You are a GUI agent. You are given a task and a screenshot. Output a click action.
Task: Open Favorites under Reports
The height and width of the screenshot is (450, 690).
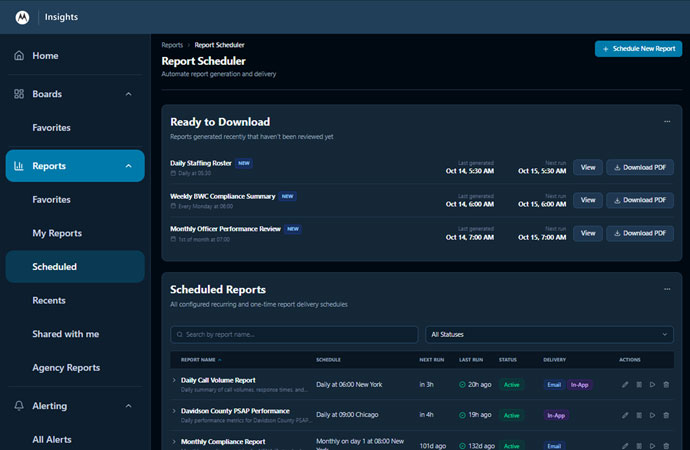pyautogui.click(x=51, y=200)
